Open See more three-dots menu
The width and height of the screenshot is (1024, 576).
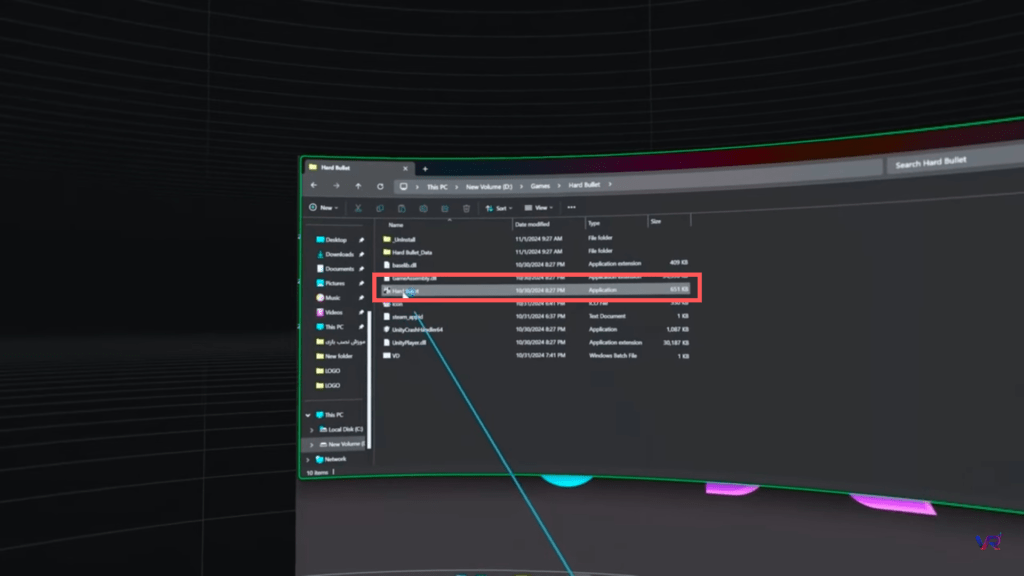572,208
